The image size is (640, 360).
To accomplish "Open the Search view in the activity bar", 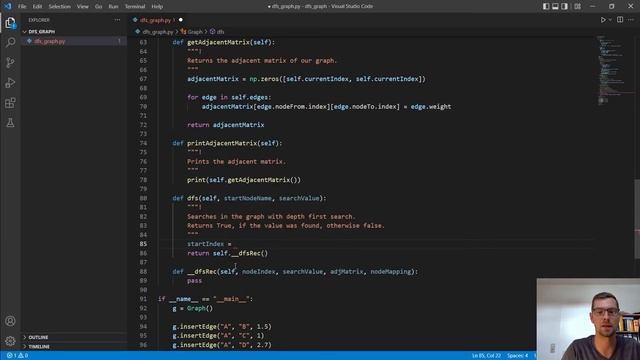I will [10, 42].
